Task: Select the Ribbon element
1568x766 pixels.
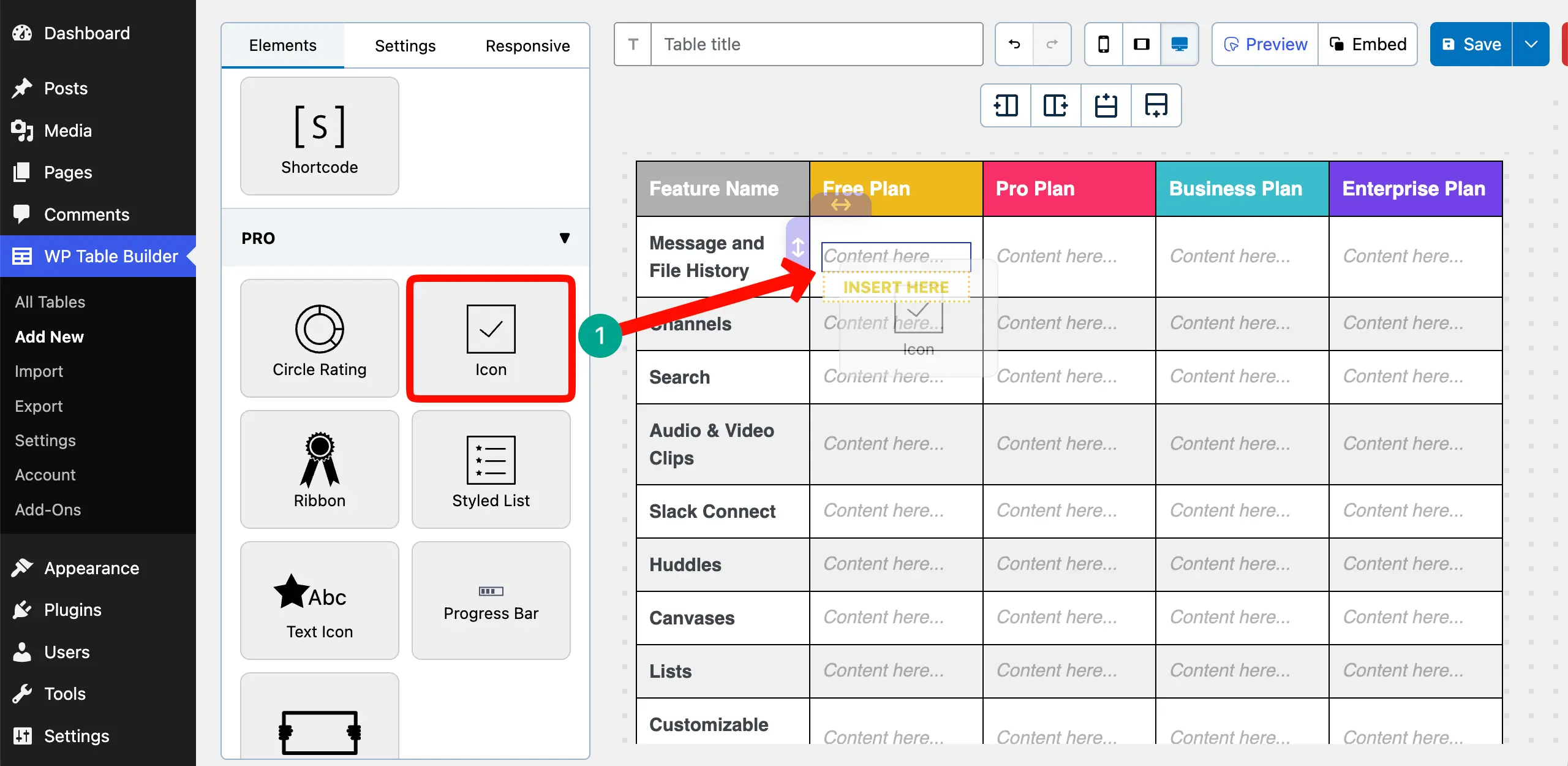Action: (x=319, y=469)
